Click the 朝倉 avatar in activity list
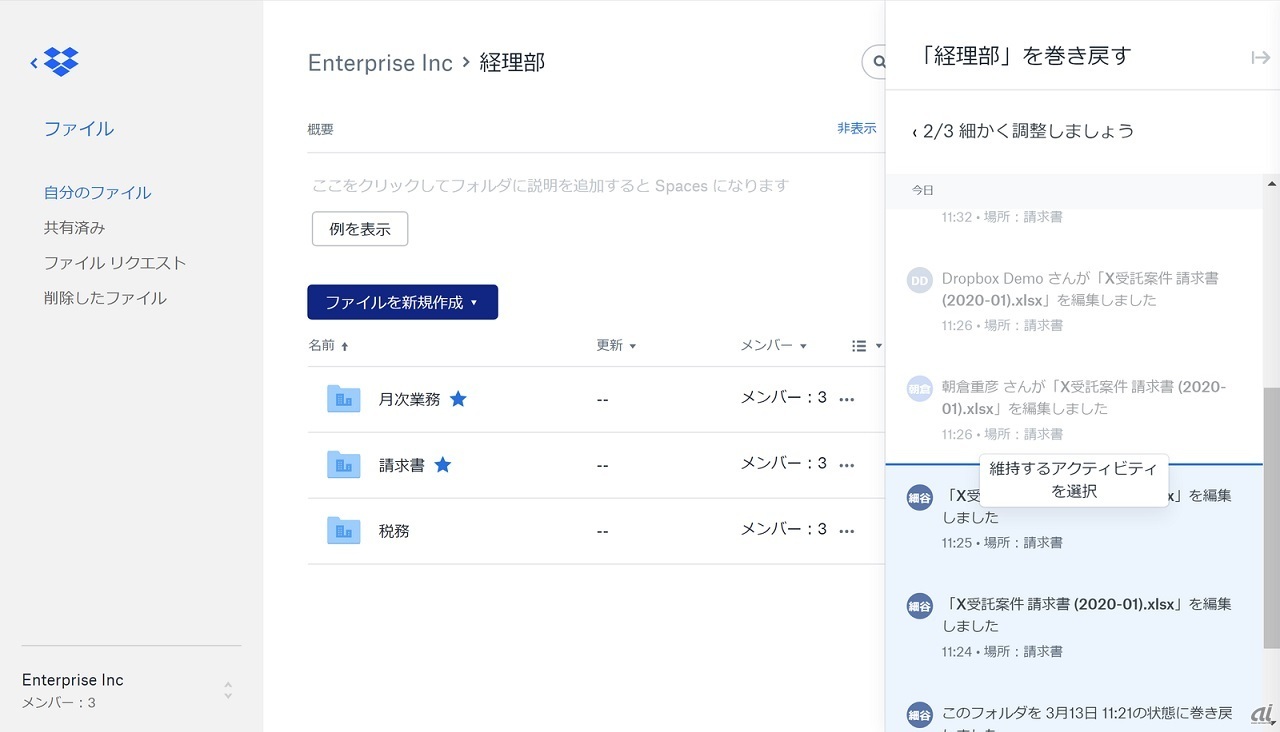This screenshot has height=732, width=1280. [920, 389]
